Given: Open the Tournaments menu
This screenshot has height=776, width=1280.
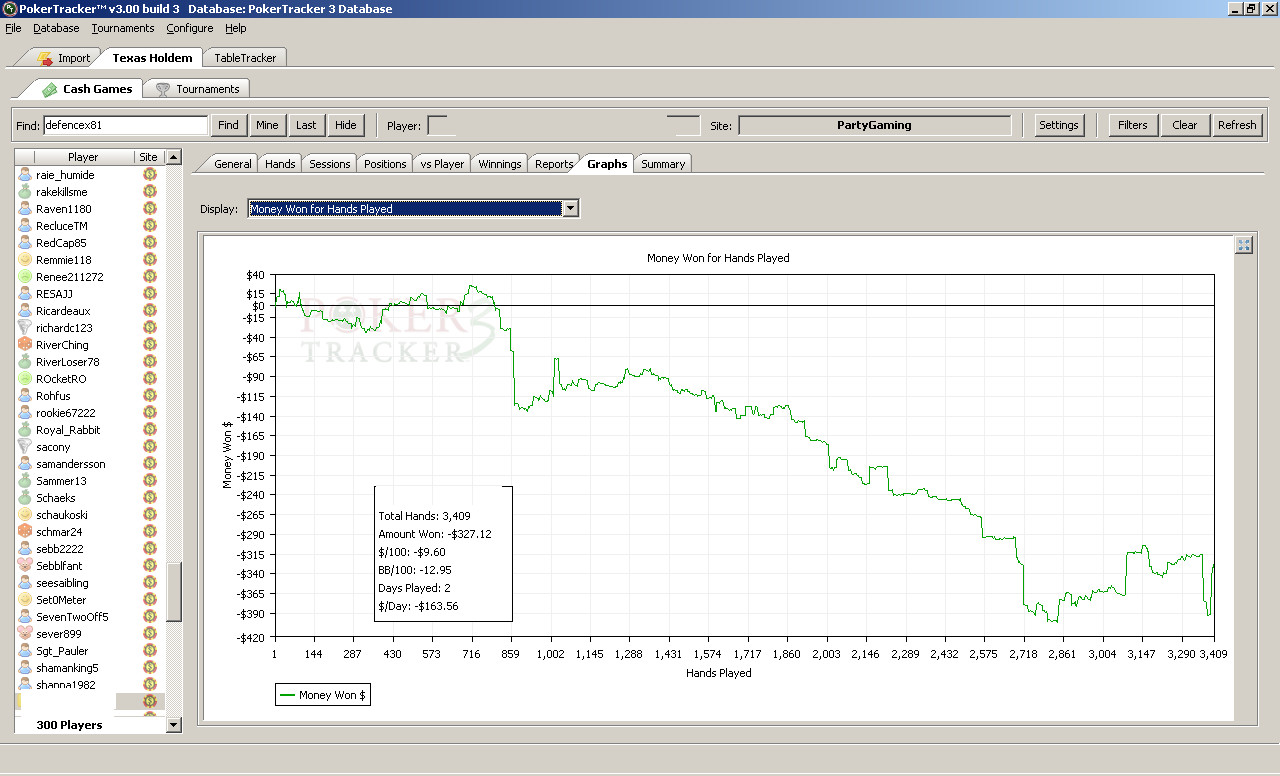Looking at the screenshot, I should [123, 28].
